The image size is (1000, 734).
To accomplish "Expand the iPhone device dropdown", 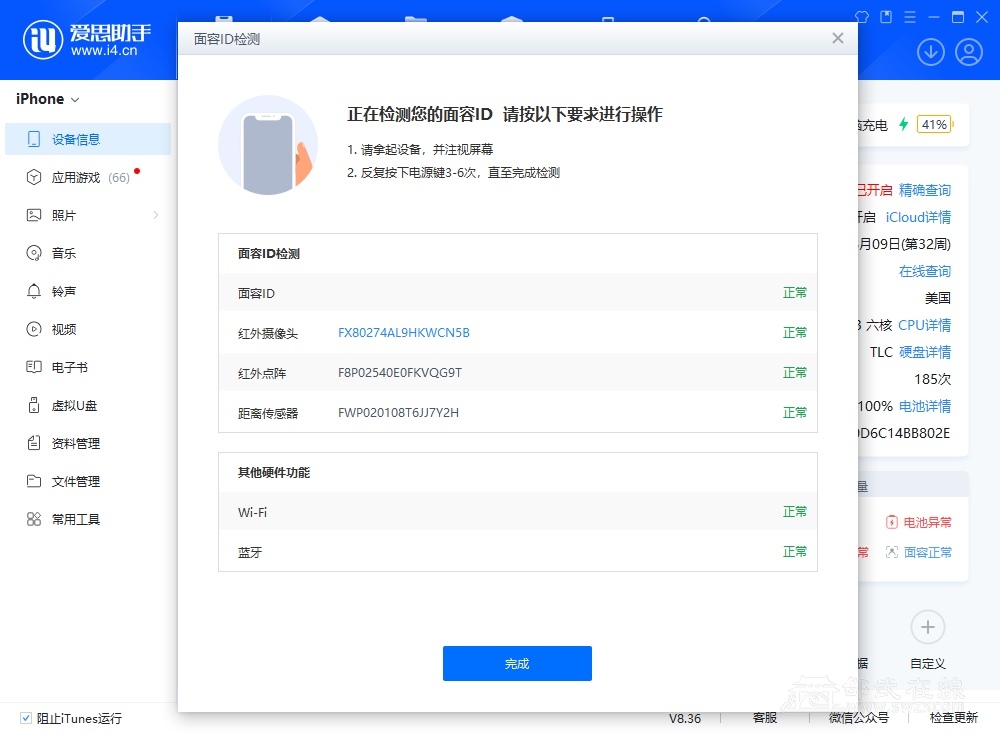I will pyautogui.click(x=48, y=99).
